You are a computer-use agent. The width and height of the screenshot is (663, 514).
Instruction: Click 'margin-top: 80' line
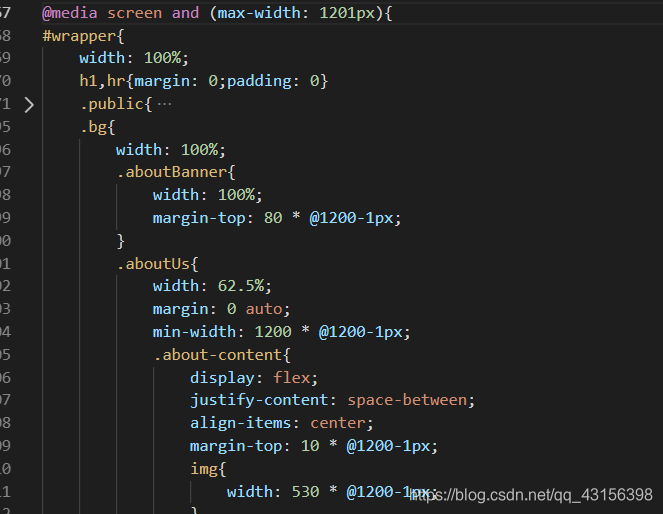[x=277, y=218]
